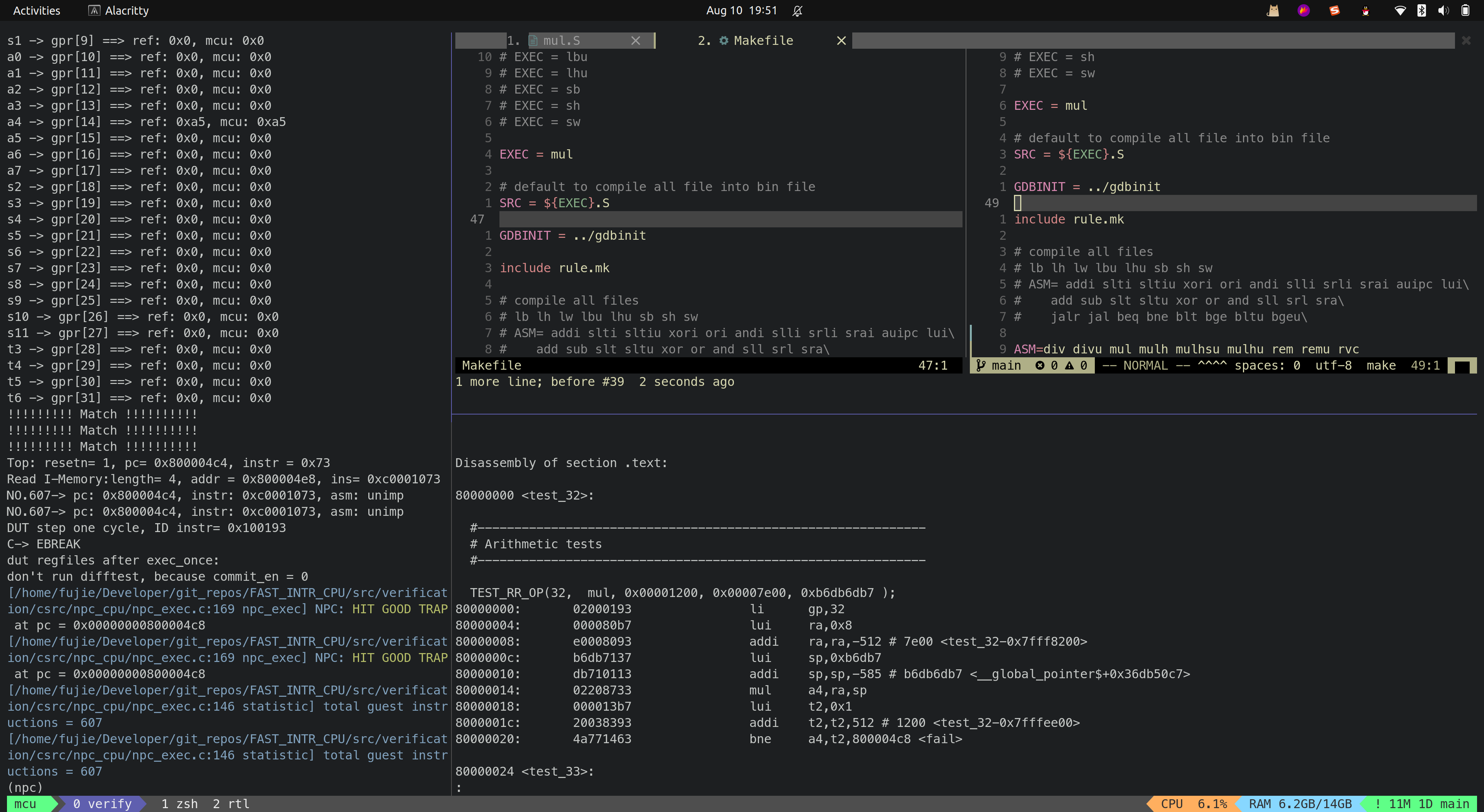Click the 80000000 <test_32>: label
Viewport: 1484px width, 812px height.
(x=524, y=495)
